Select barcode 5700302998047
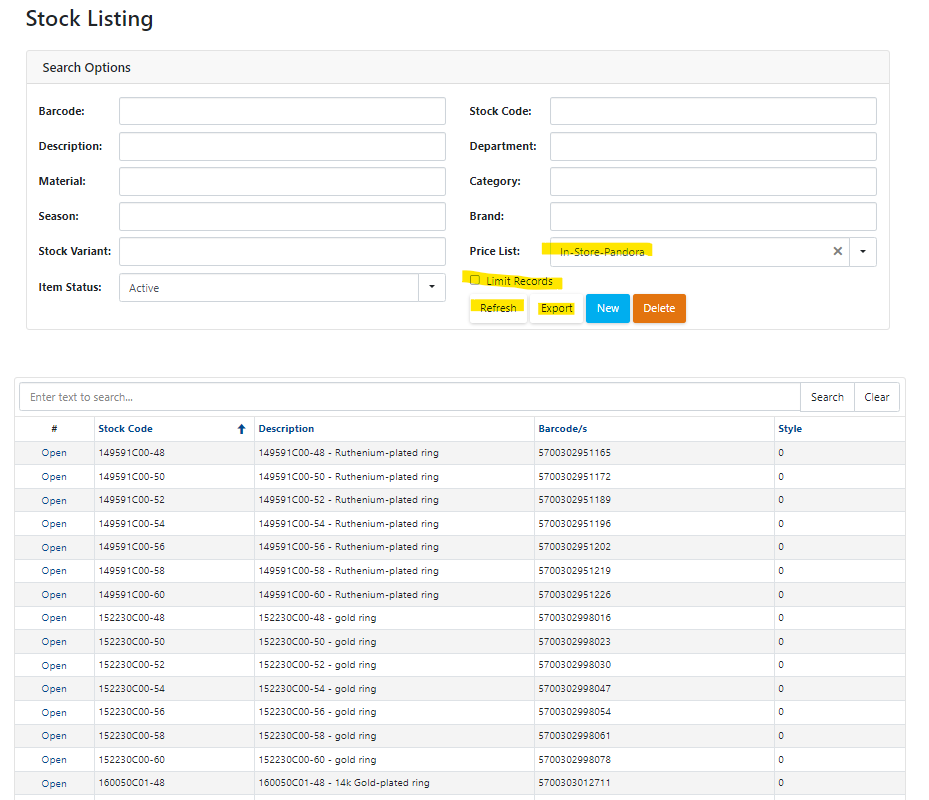Viewport: 929px width, 800px height. pos(574,689)
